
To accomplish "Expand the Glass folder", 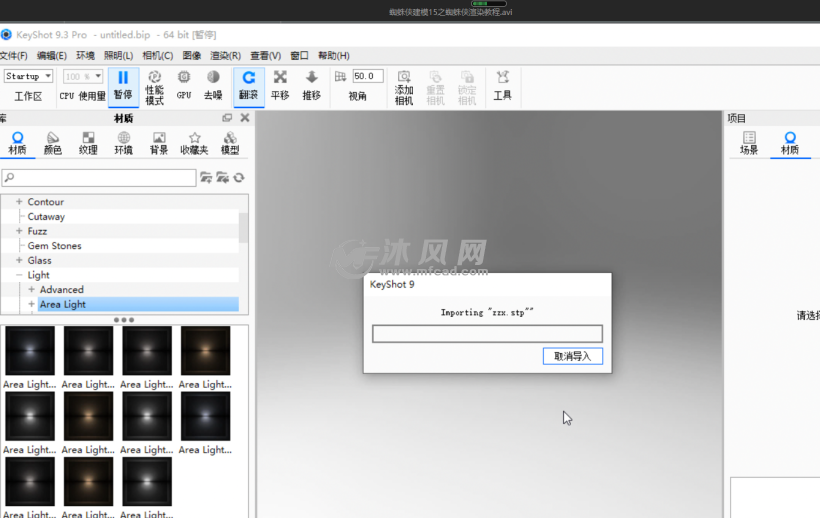I will [x=19, y=260].
